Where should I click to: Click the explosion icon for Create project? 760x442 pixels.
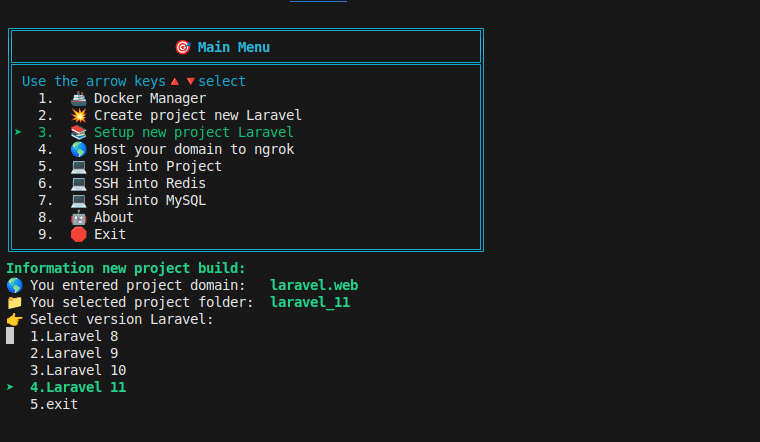(x=79, y=115)
